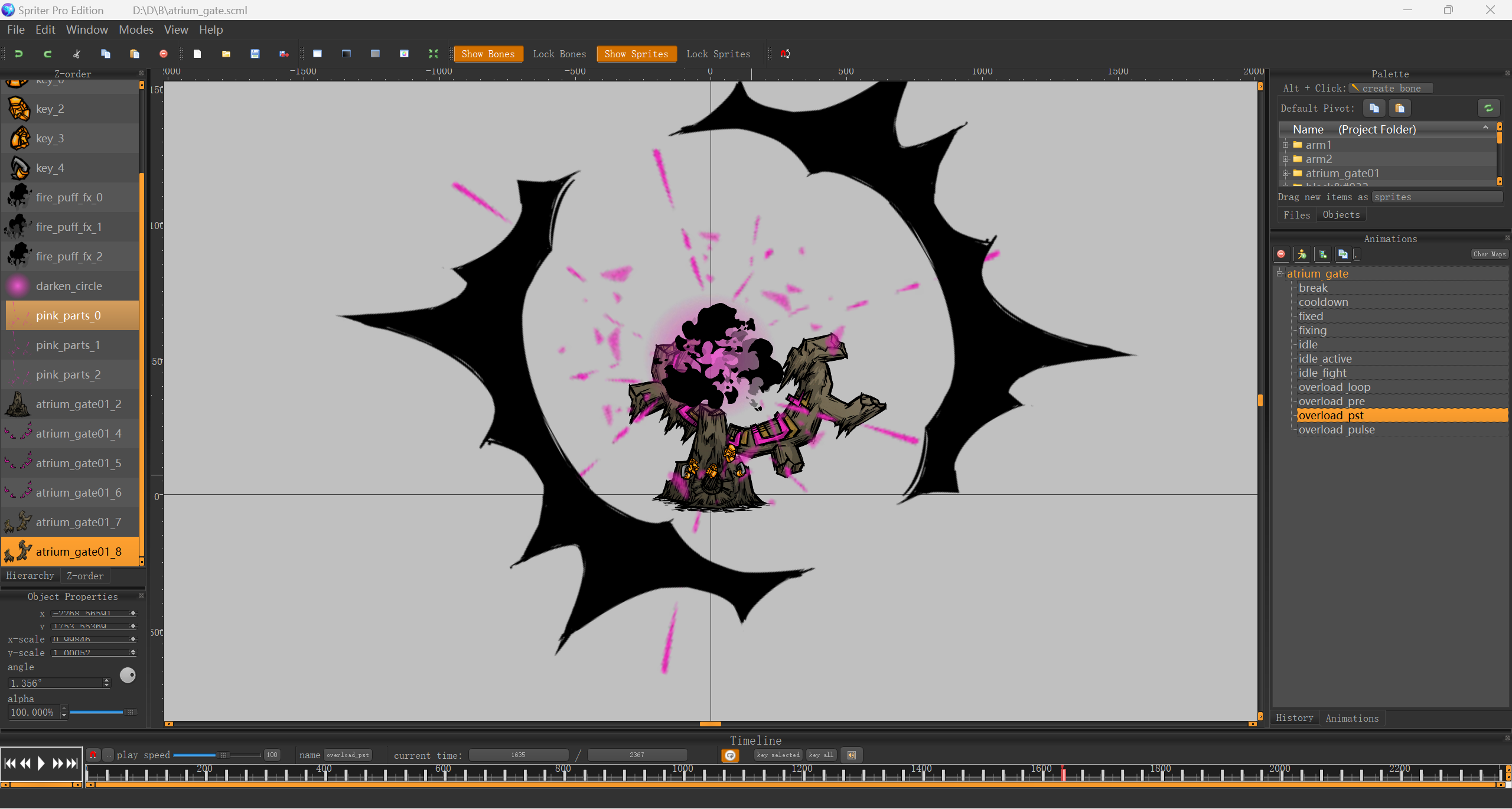Open the Modes menu
The image size is (1512, 809).
click(x=136, y=30)
